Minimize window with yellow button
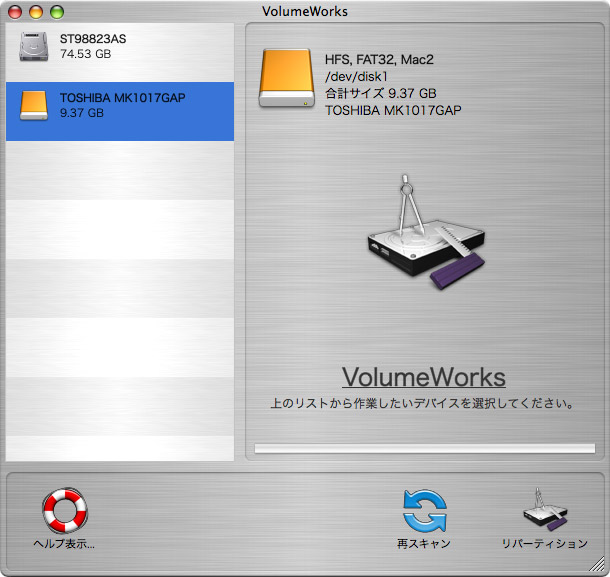Viewport: 610px width, 577px height. click(36, 12)
